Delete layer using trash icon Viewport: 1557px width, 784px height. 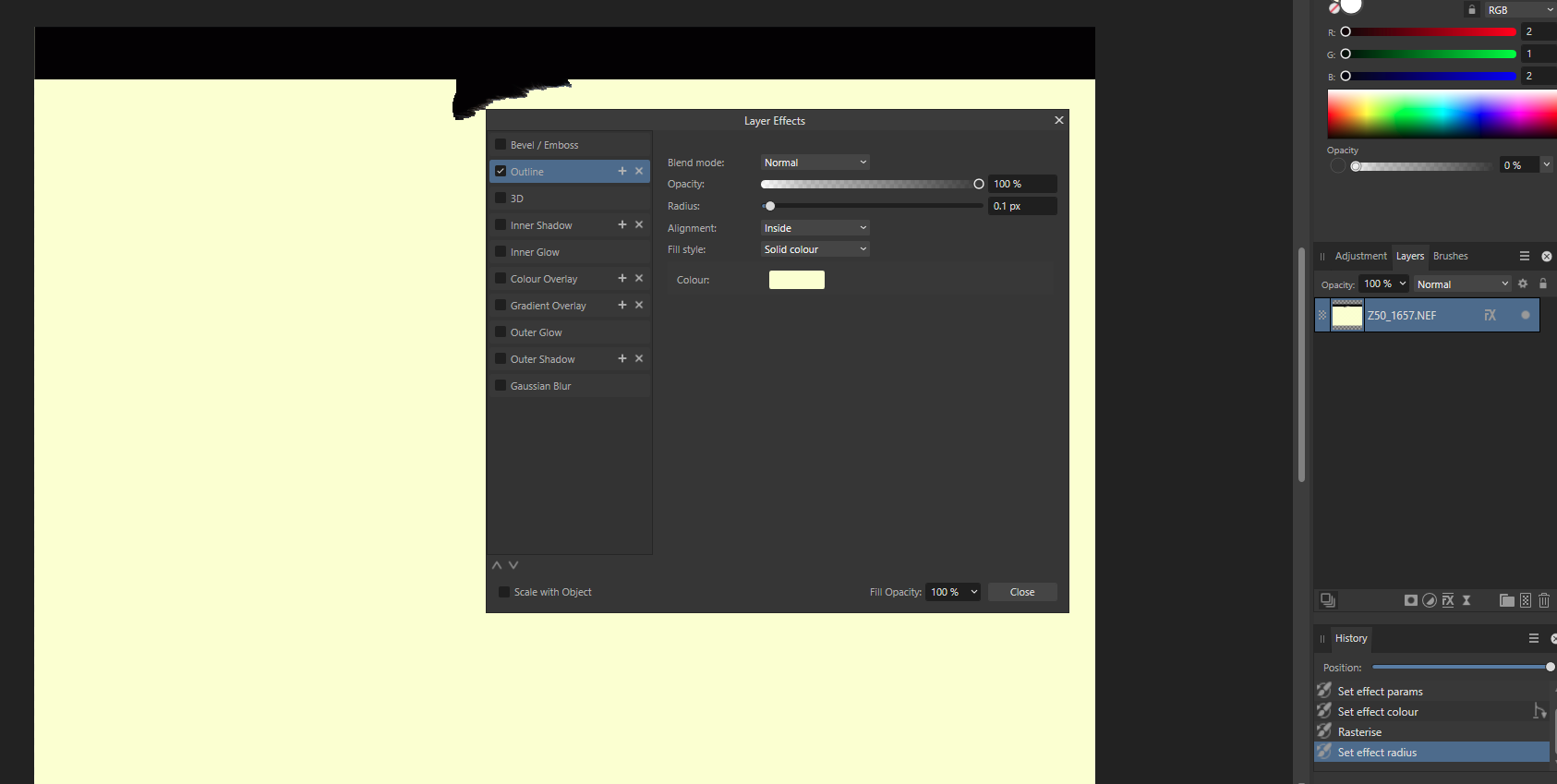tap(1544, 600)
